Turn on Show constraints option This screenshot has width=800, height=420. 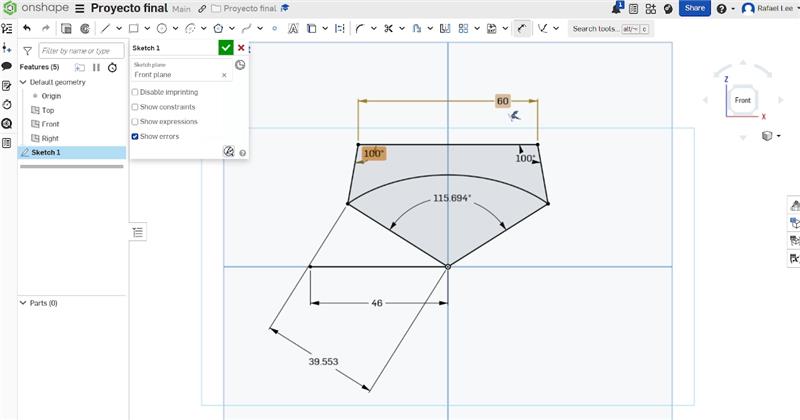pos(135,107)
